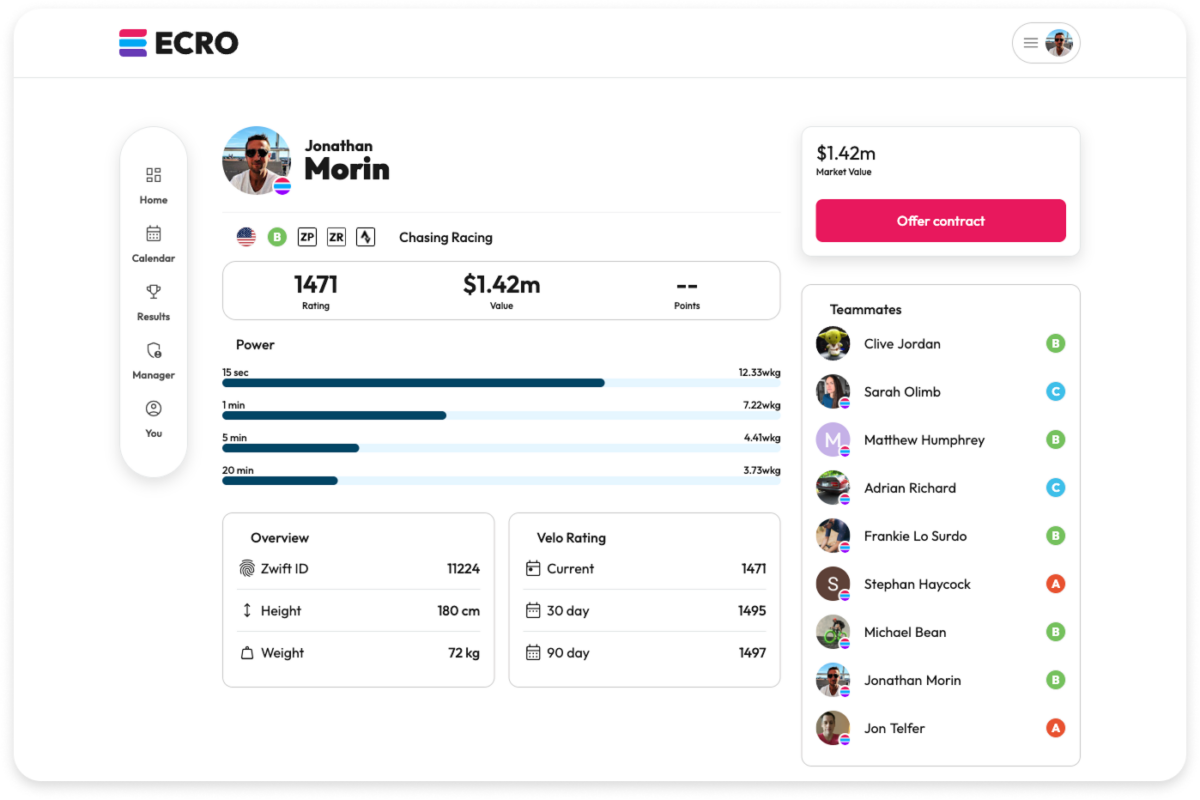Image resolution: width=1200 pixels, height=800 pixels.
Task: Click Sarah Olimb's C category badge
Action: click(x=1056, y=391)
